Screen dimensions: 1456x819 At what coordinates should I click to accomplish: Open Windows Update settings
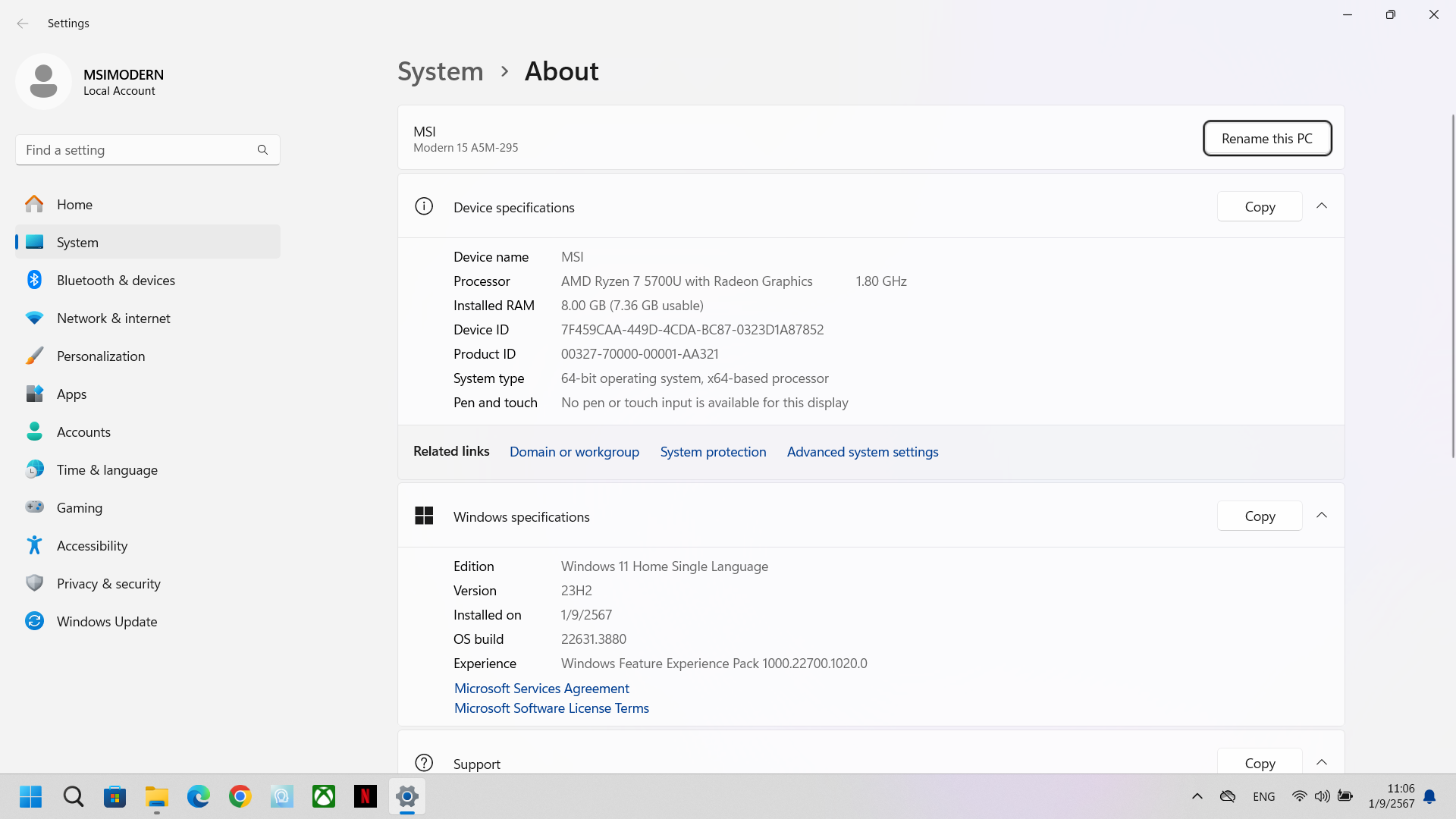click(148, 621)
